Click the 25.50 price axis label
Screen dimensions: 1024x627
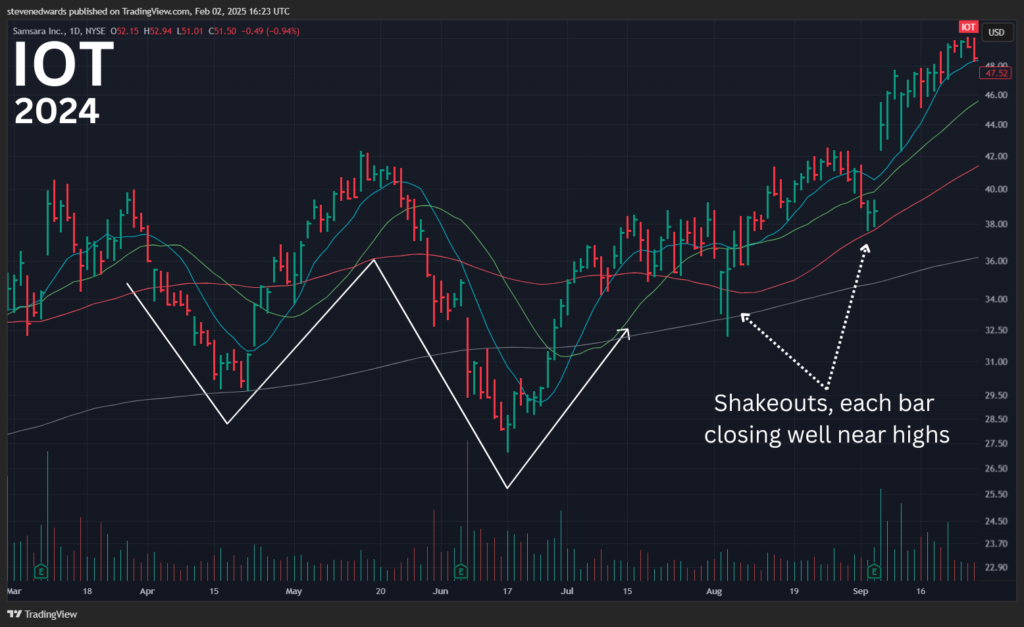click(x=996, y=494)
